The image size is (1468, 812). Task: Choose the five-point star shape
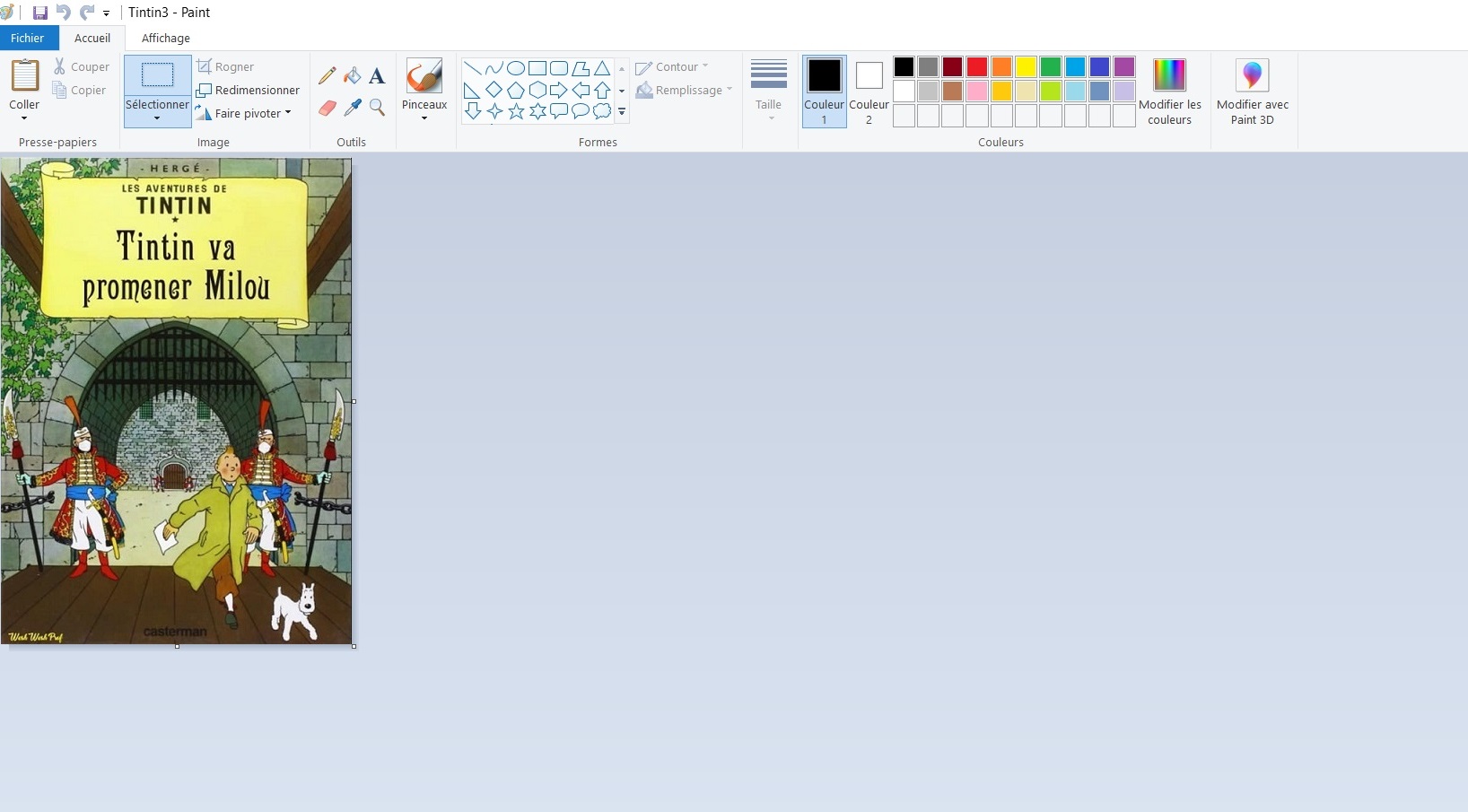coord(516,111)
